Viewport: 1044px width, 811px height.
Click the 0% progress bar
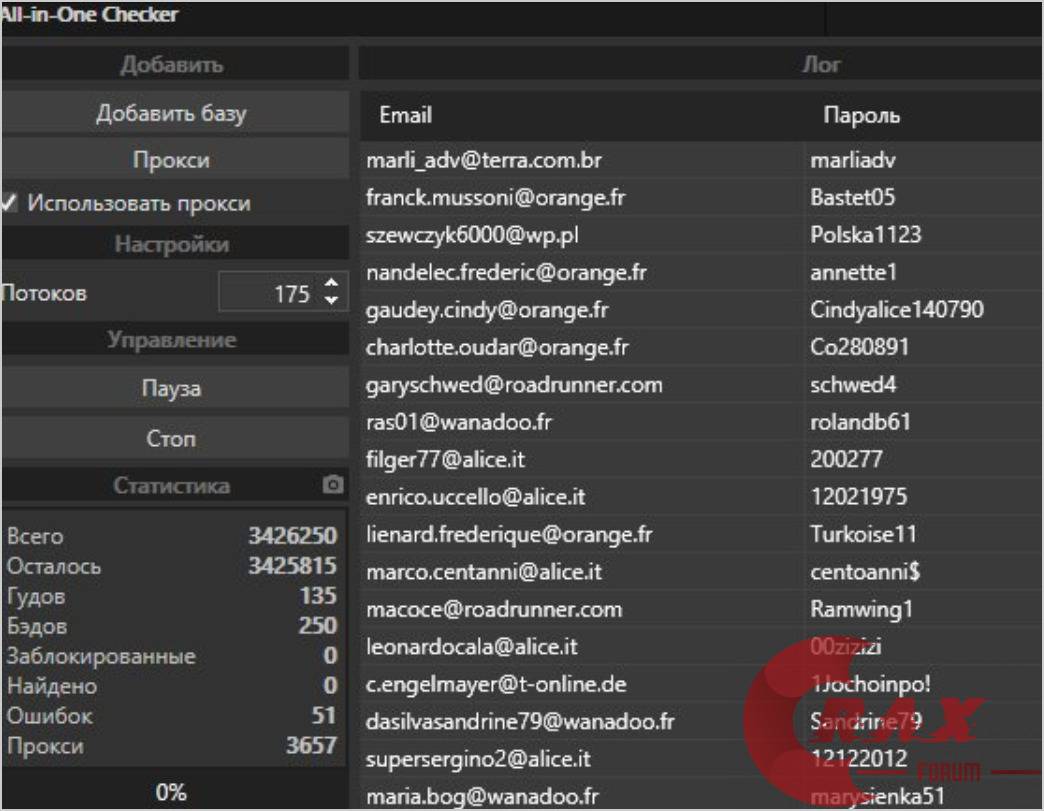point(172,792)
